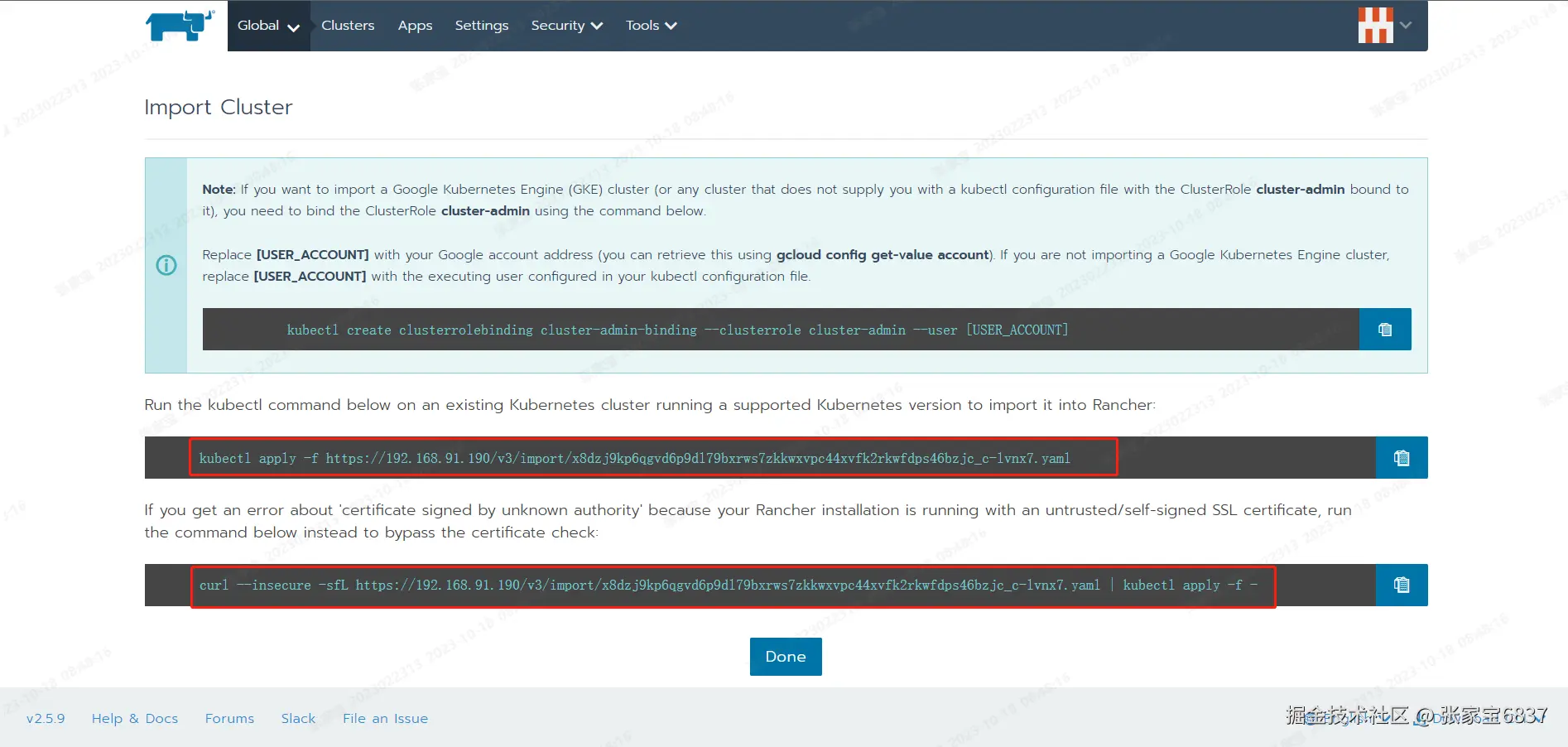Go to the Clusters menu
The width and height of the screenshot is (1568, 747).
(348, 26)
